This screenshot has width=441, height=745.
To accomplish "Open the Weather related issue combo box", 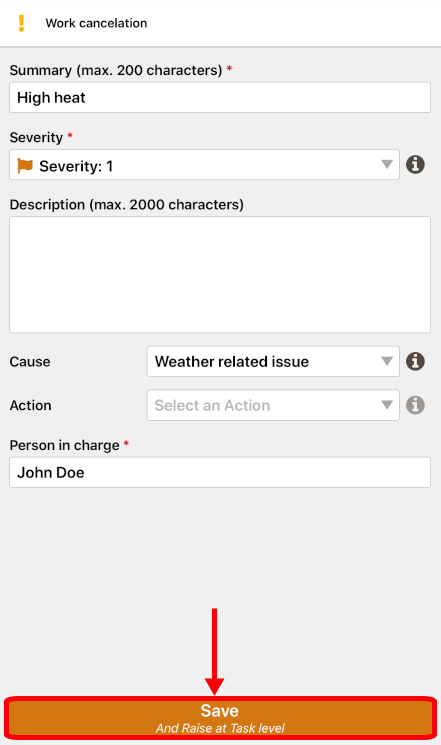I will coord(273,361).
